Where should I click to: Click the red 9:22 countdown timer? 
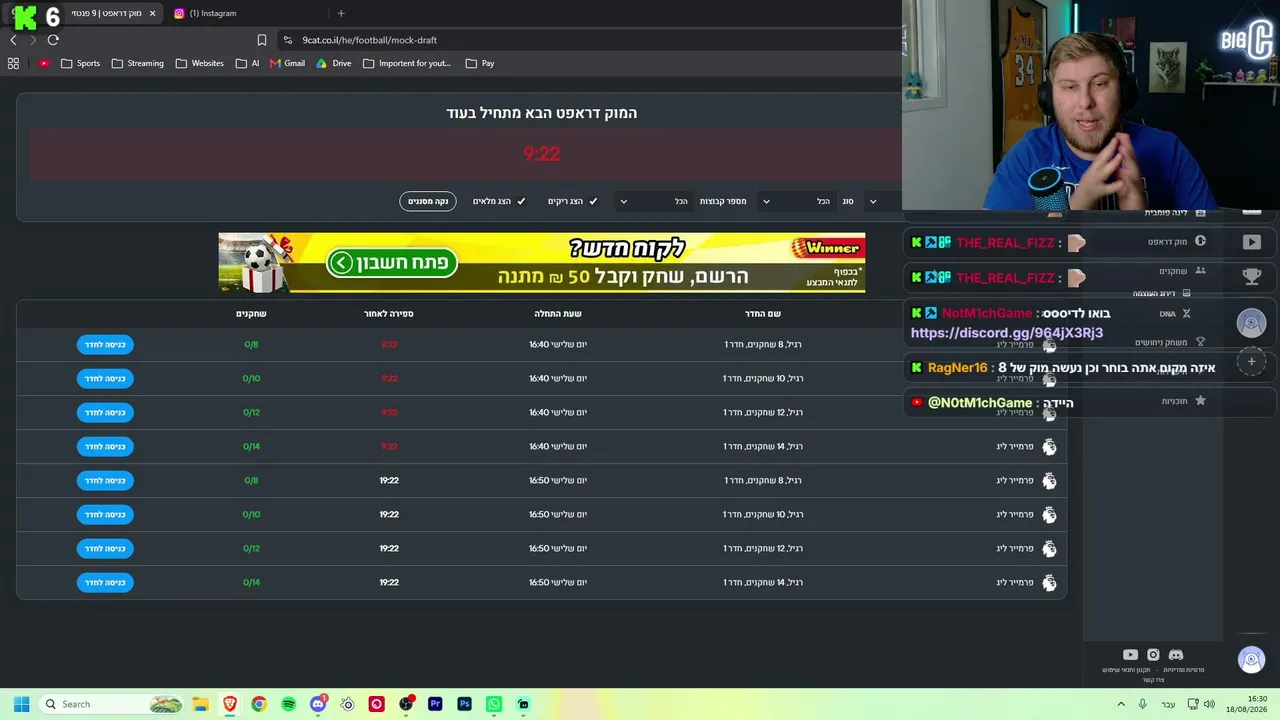(x=542, y=154)
